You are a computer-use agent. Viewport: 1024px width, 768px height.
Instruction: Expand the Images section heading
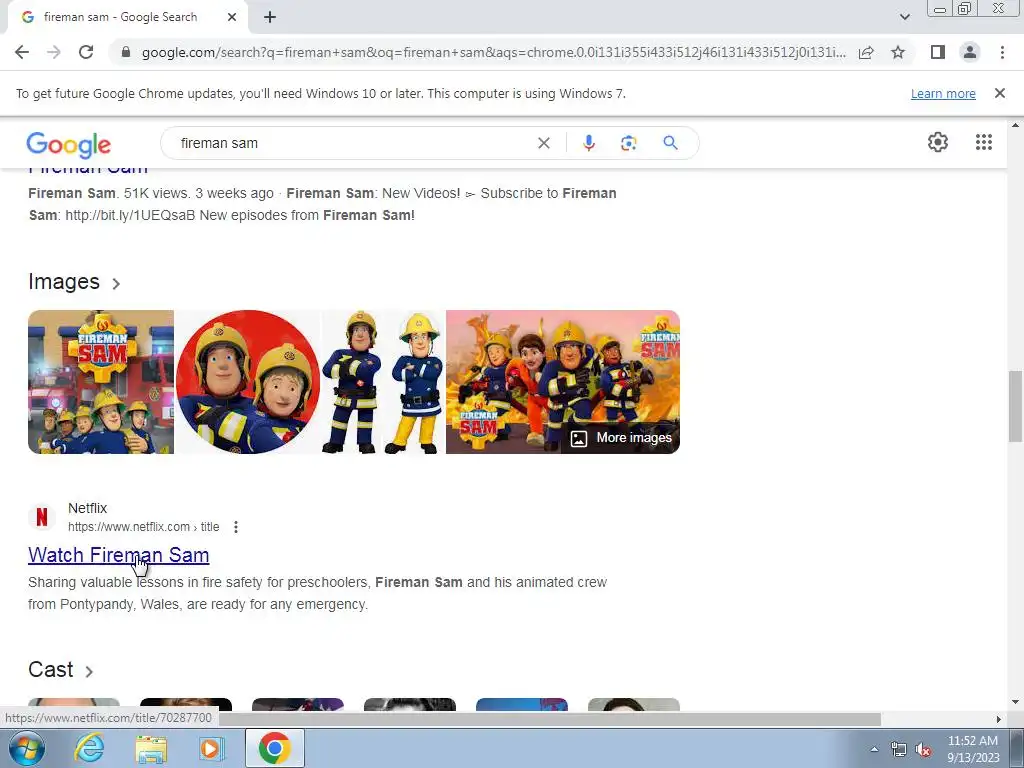tap(74, 282)
